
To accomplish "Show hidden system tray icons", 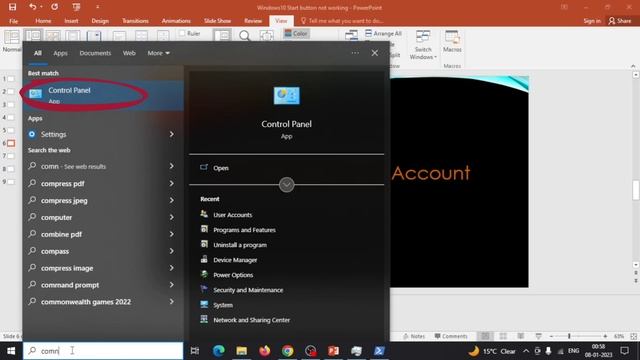I will [526, 351].
